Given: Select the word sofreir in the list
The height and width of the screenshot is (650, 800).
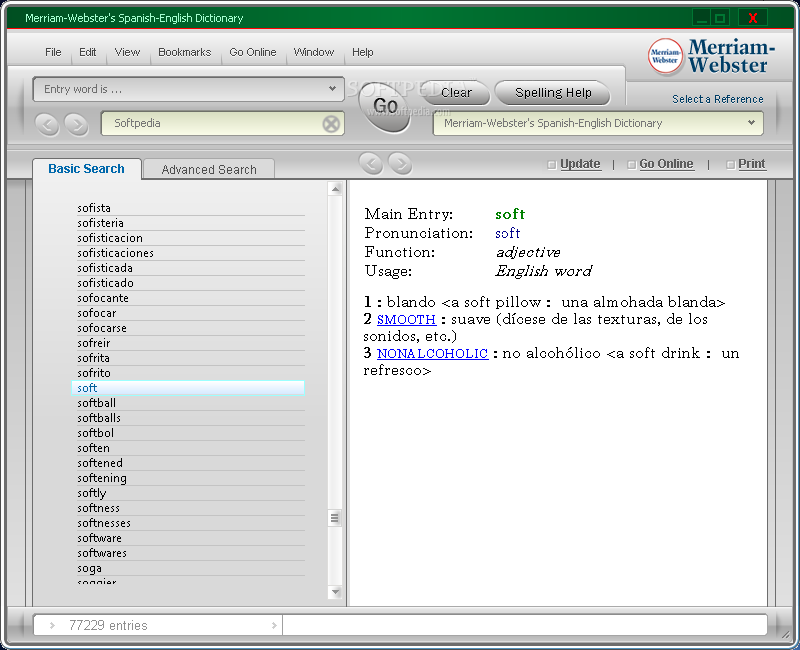Looking at the screenshot, I should [191, 343].
